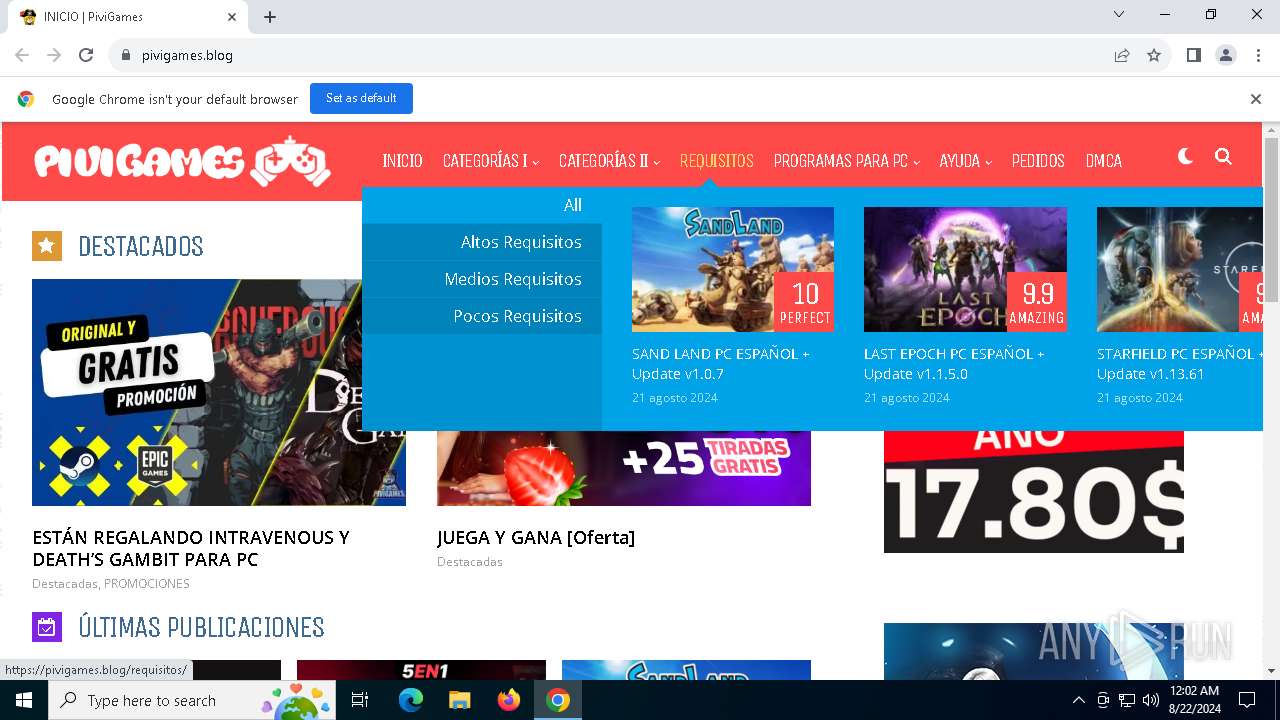1280x720 pixels.
Task: Open File Explorer from taskbar
Action: pos(459,700)
